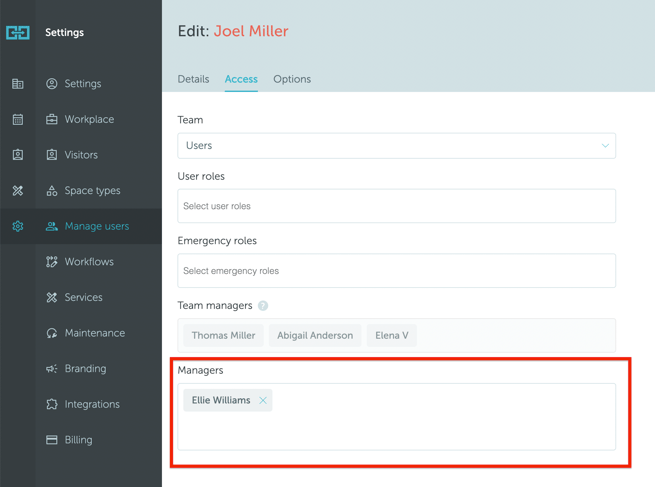The width and height of the screenshot is (655, 487).
Task: Click the Thomas Miller team manager tag
Action: pos(223,335)
